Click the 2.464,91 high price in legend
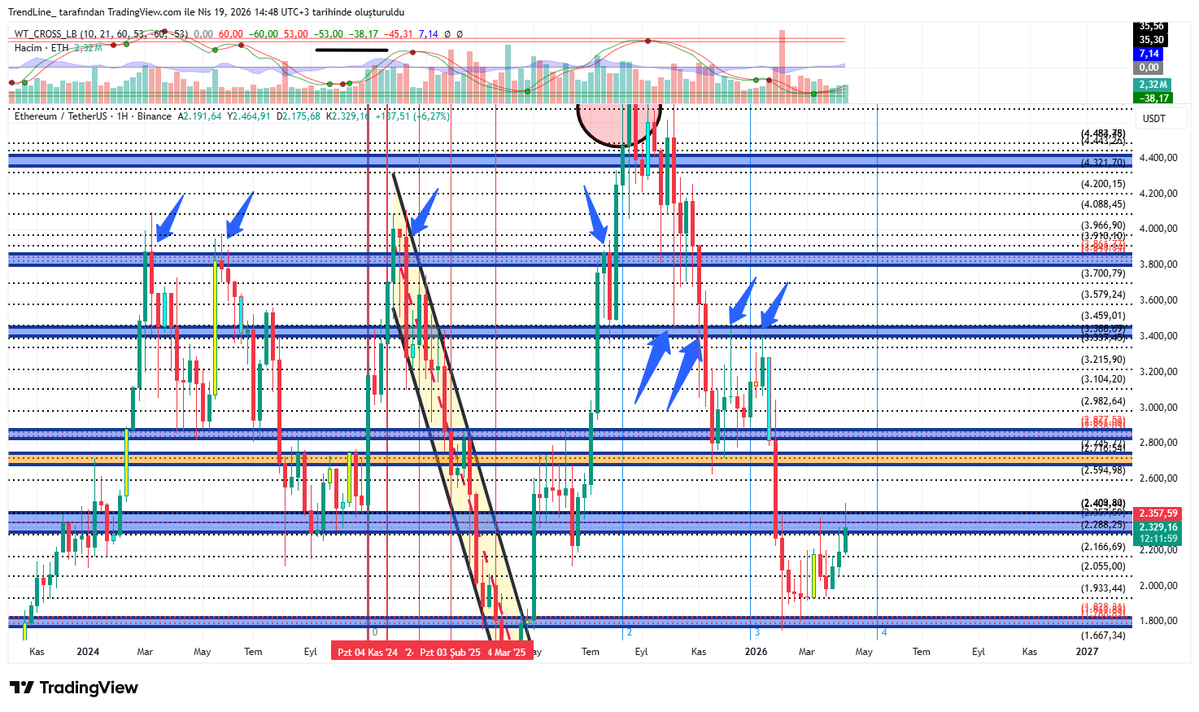 pos(252,116)
